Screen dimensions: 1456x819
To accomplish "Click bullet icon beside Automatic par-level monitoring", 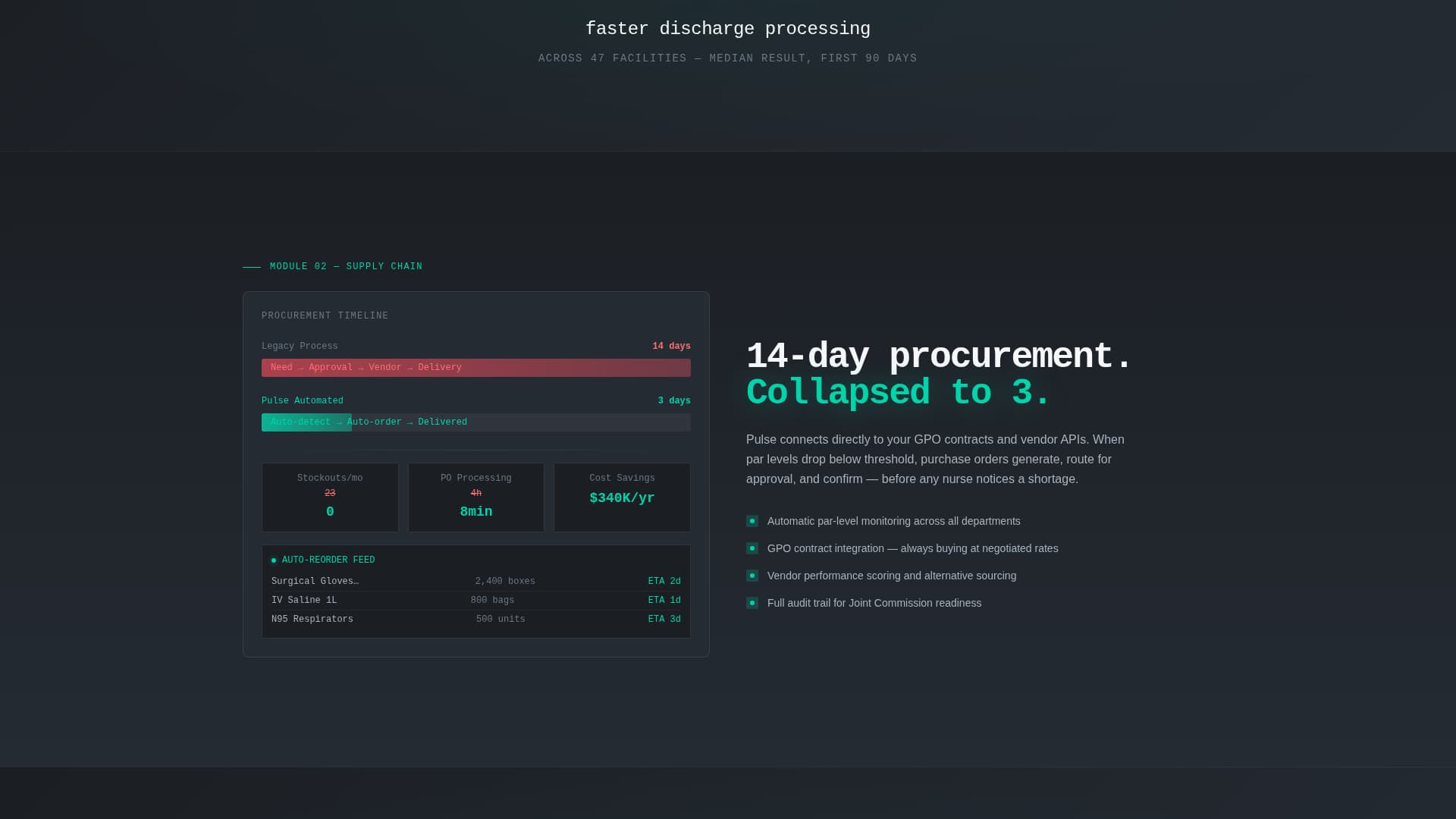I will click(752, 521).
